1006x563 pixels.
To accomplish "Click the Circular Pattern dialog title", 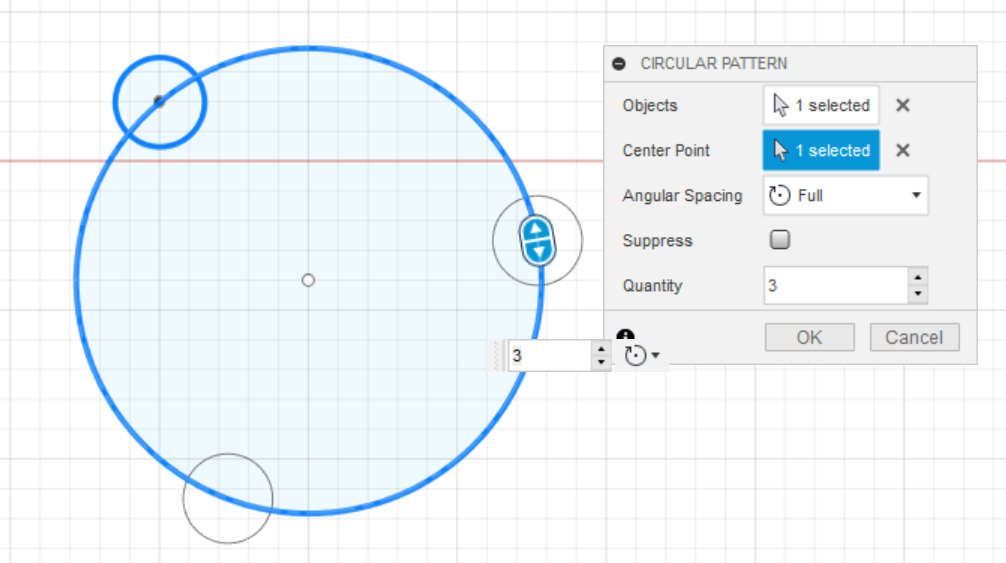I will tap(713, 63).
